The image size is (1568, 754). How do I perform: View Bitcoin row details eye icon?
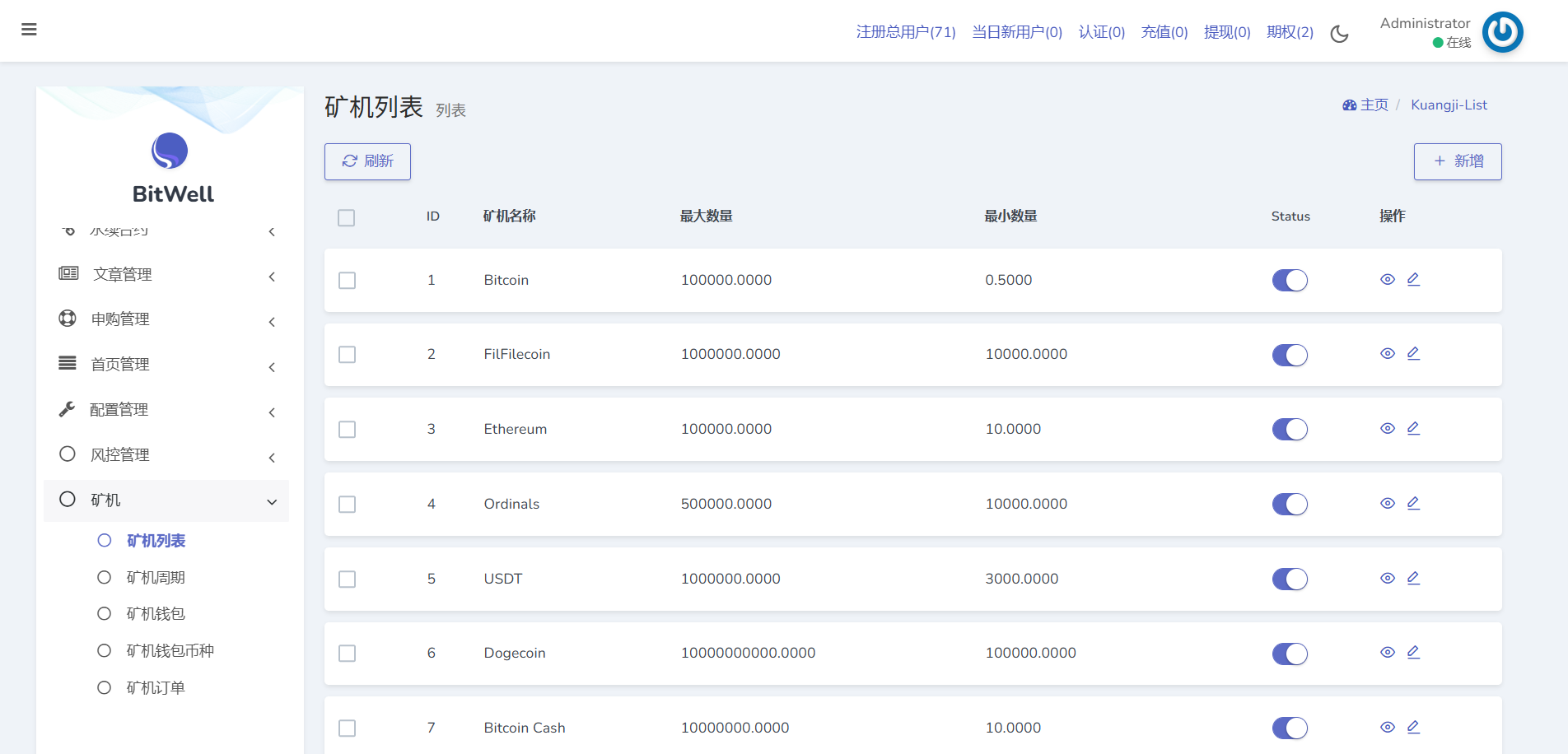pos(1388,280)
